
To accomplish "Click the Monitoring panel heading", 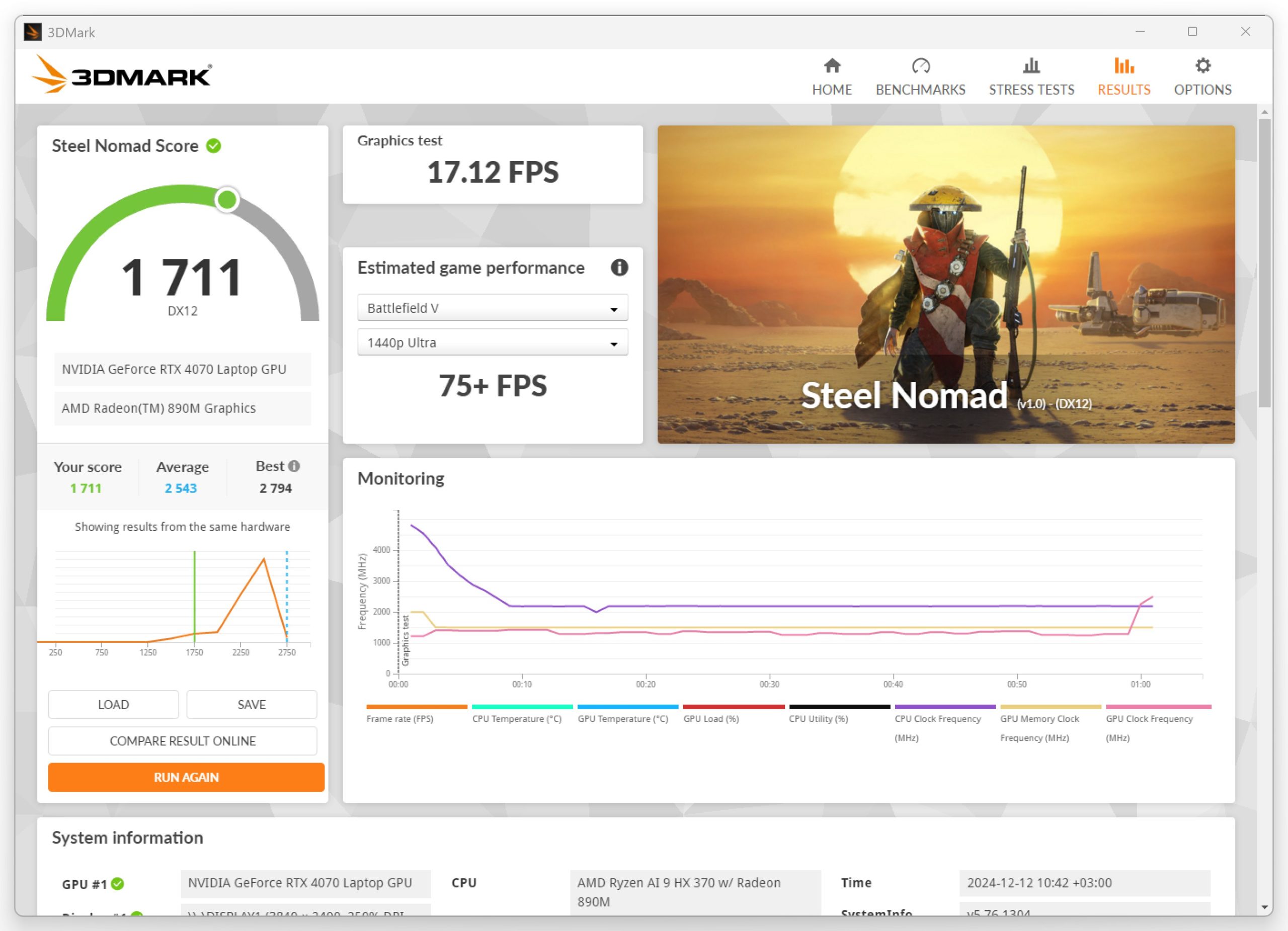I will pyautogui.click(x=401, y=478).
